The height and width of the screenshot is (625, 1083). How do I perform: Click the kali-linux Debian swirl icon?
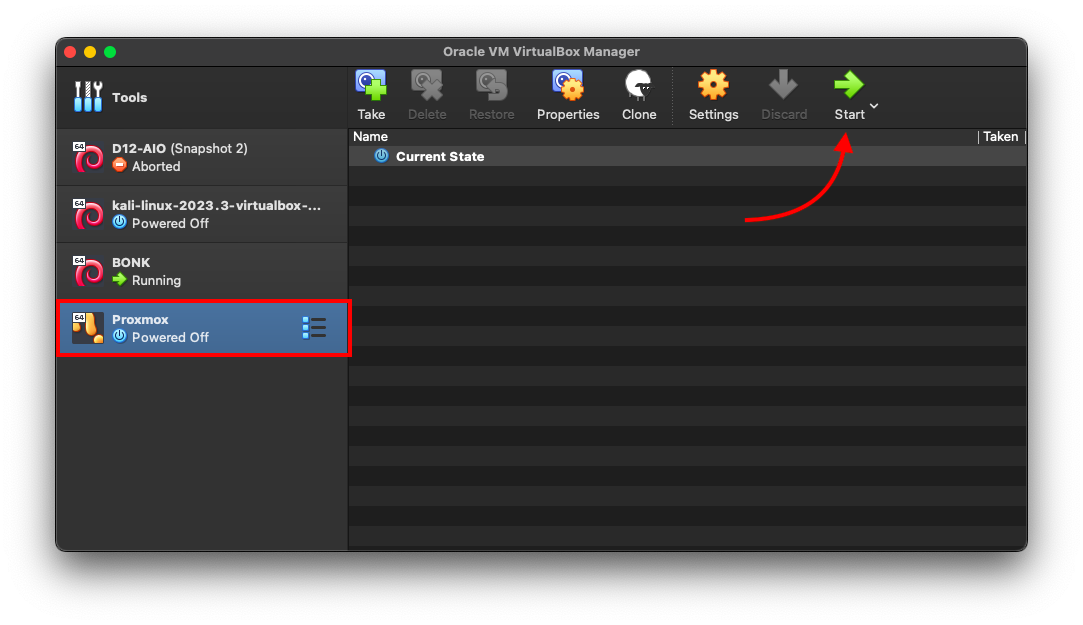click(88, 214)
